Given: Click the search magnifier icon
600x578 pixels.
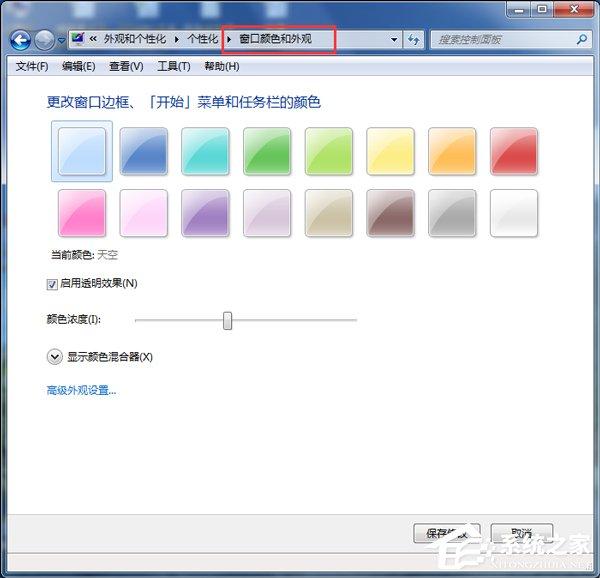Looking at the screenshot, I should pos(582,39).
